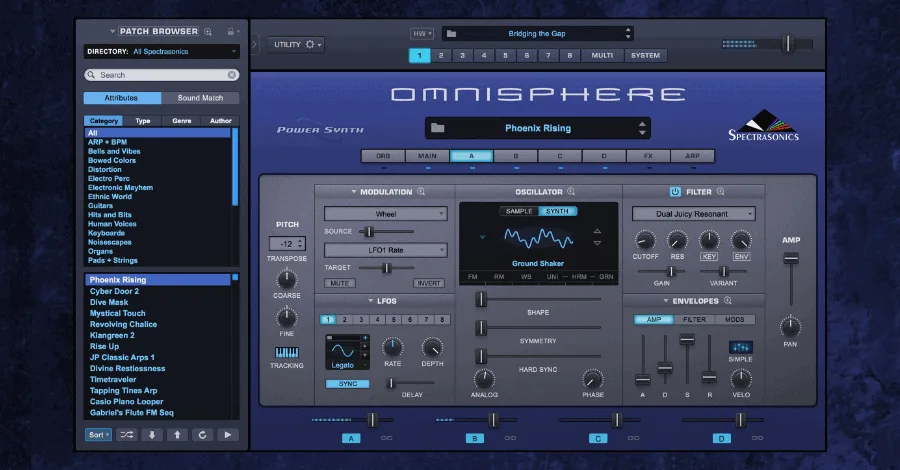Click link icon beside layer D

click(758, 438)
